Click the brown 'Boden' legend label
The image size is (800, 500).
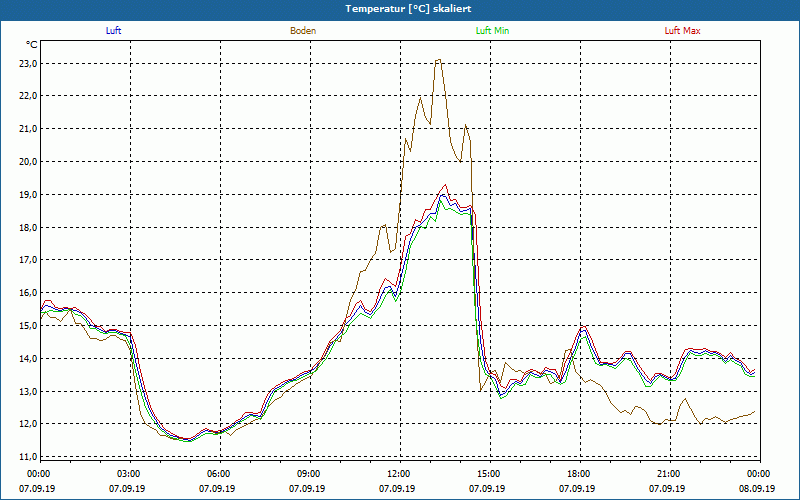point(303,31)
